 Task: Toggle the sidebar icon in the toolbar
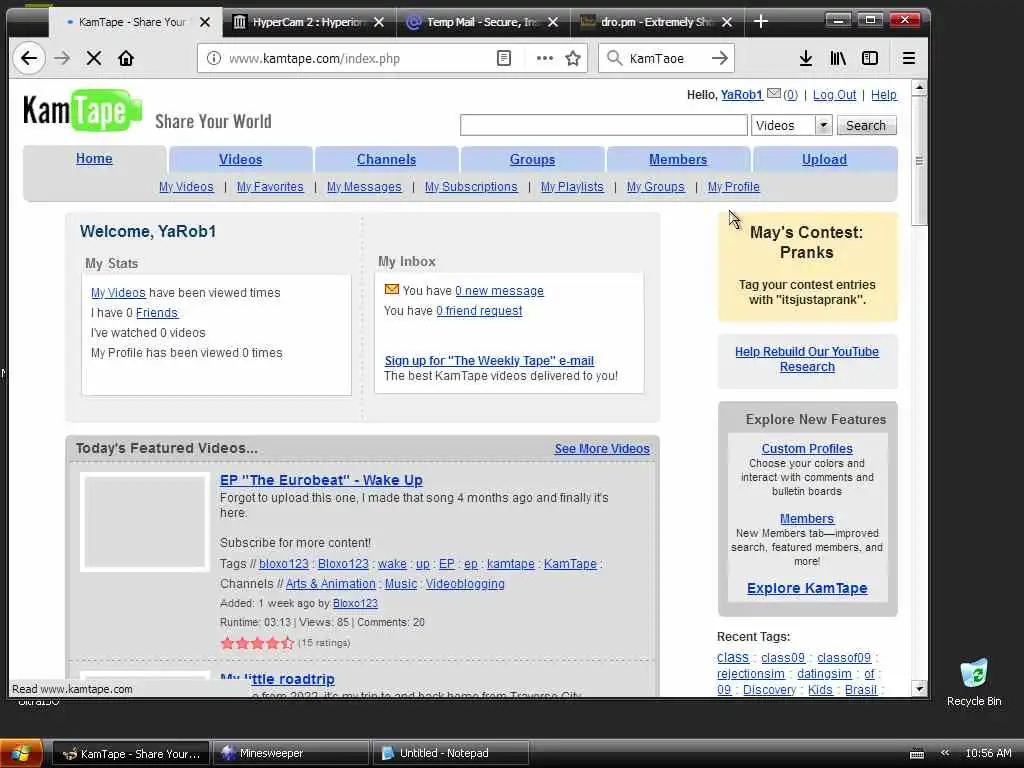coord(870,58)
